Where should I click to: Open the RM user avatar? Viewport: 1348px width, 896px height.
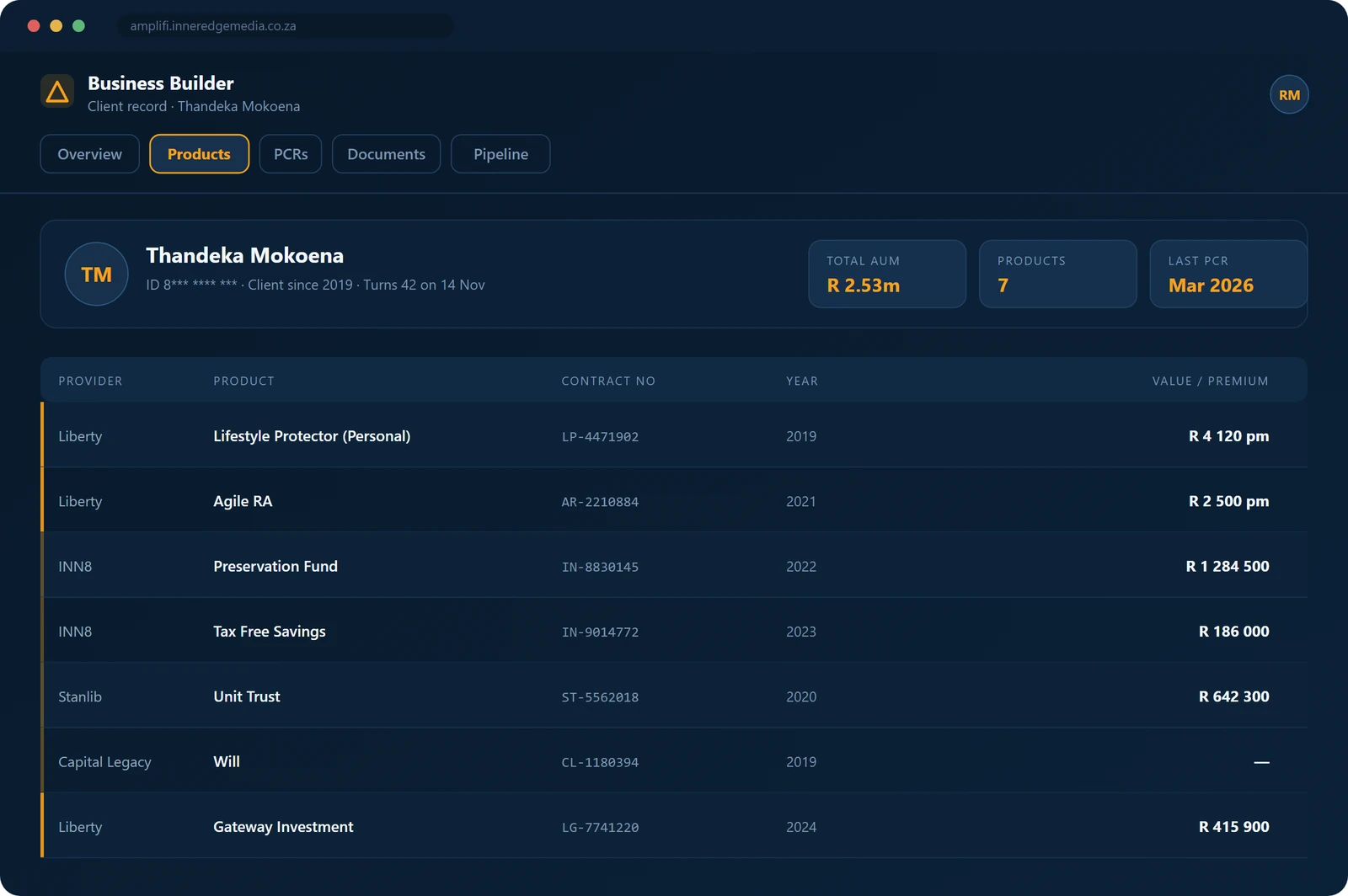click(x=1289, y=95)
